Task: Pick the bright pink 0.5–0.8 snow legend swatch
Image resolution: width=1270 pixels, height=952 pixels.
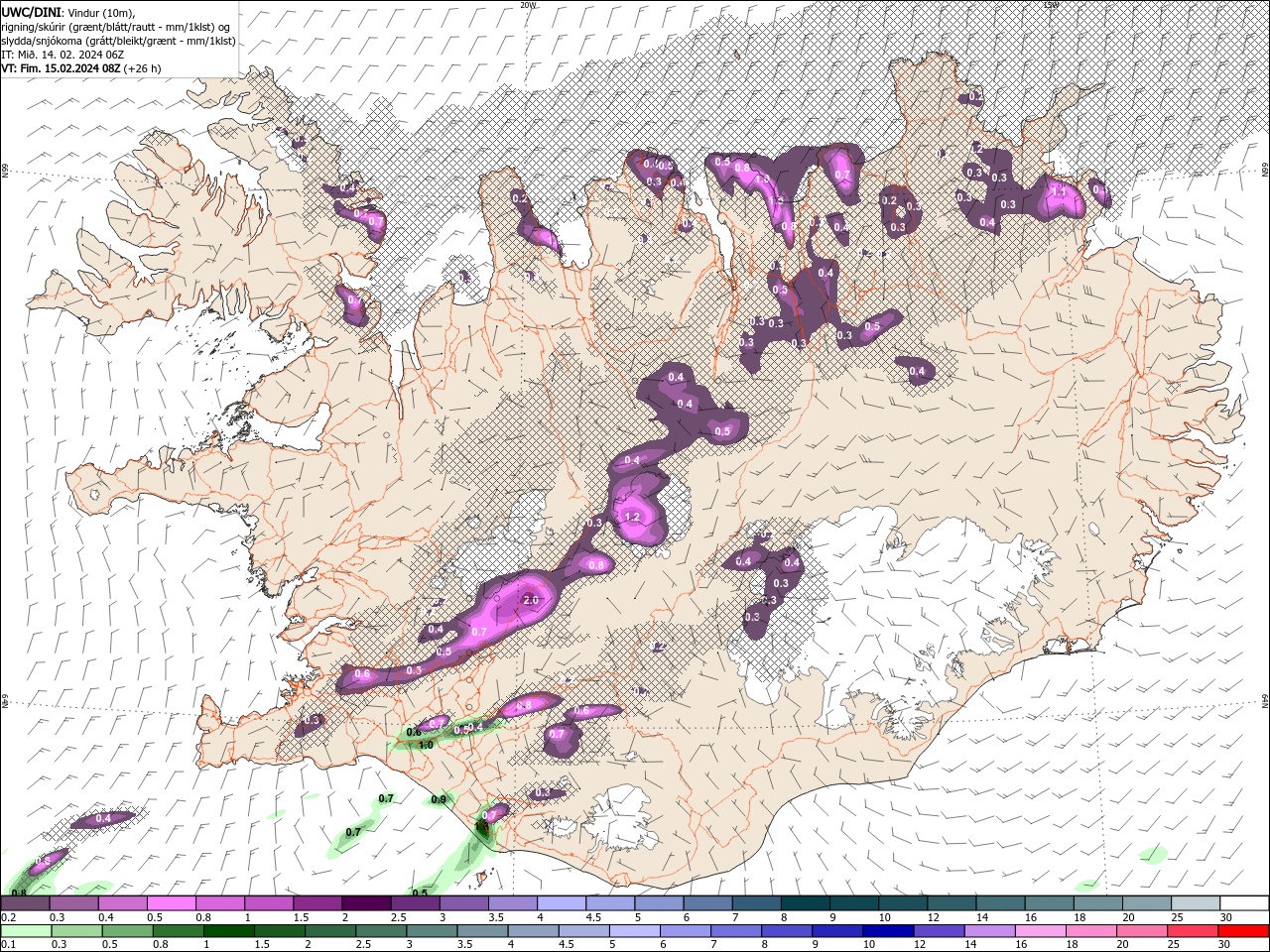Action: tap(171, 902)
